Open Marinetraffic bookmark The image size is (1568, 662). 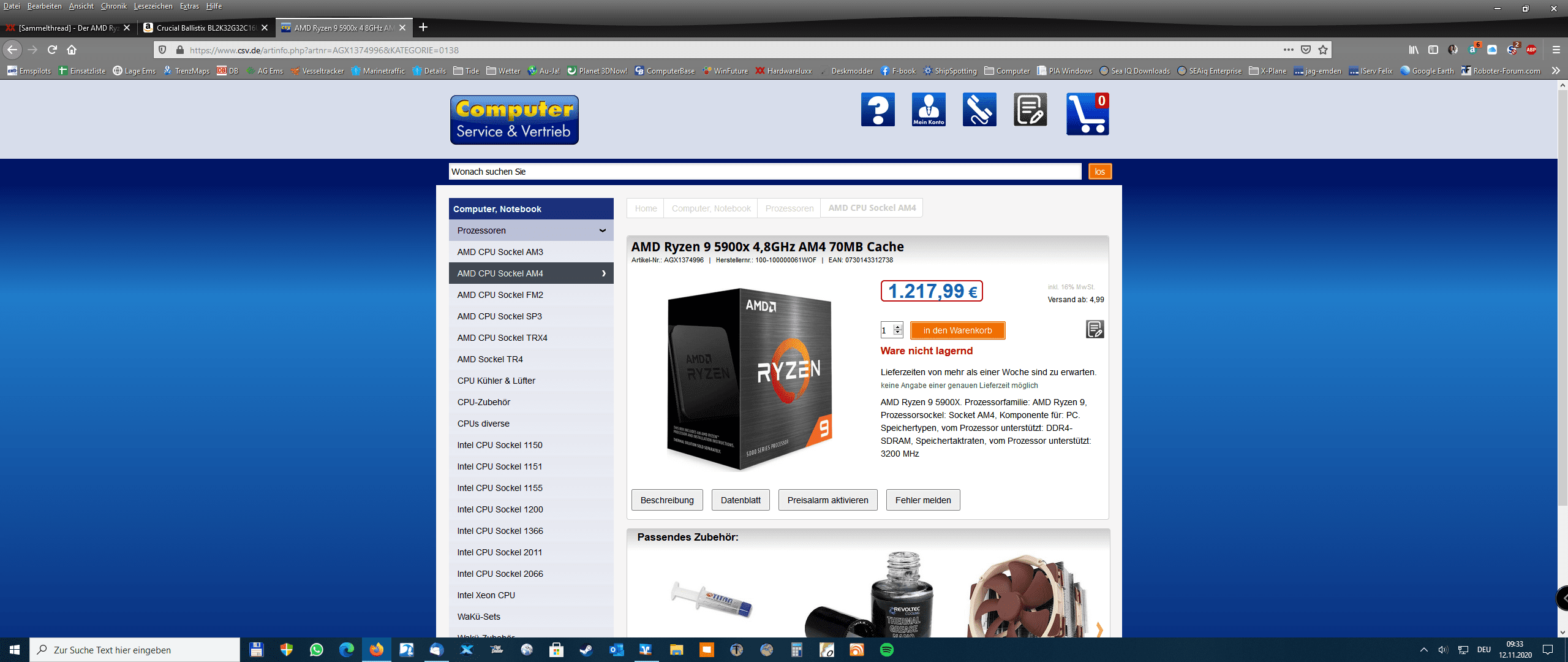(378, 70)
